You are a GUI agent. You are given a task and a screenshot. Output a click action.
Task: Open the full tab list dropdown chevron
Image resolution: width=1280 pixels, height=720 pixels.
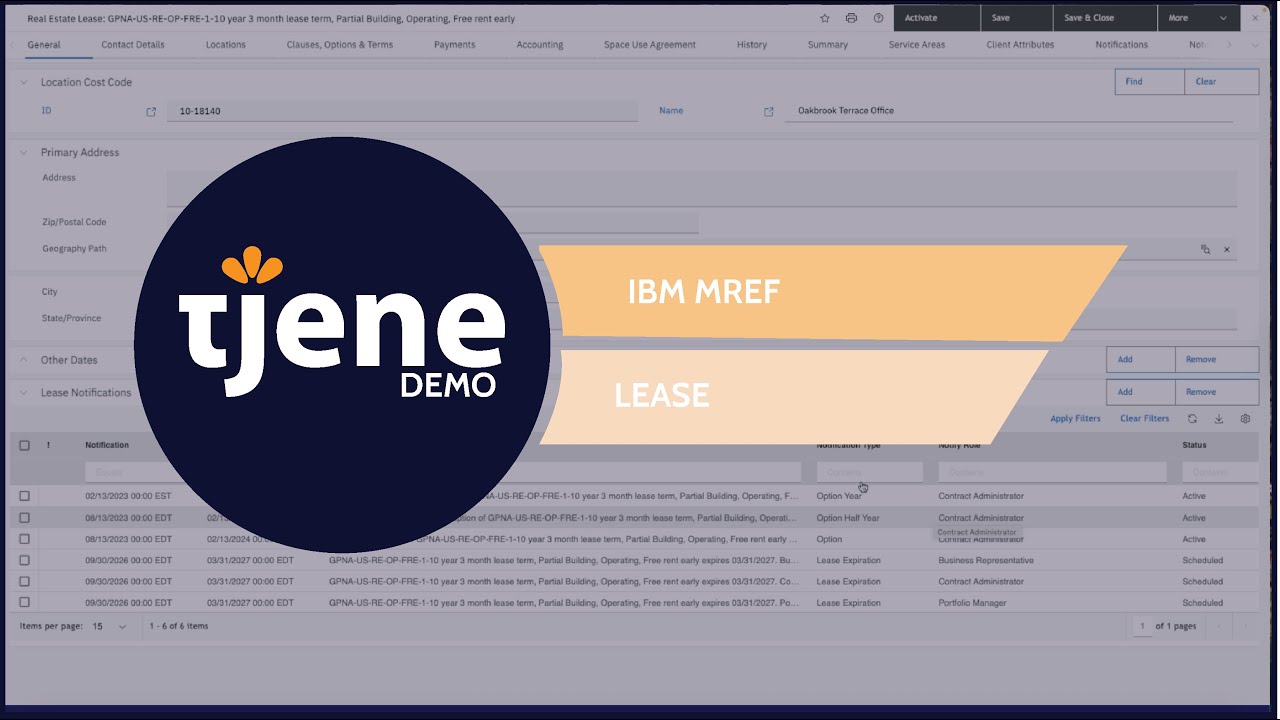point(1255,45)
